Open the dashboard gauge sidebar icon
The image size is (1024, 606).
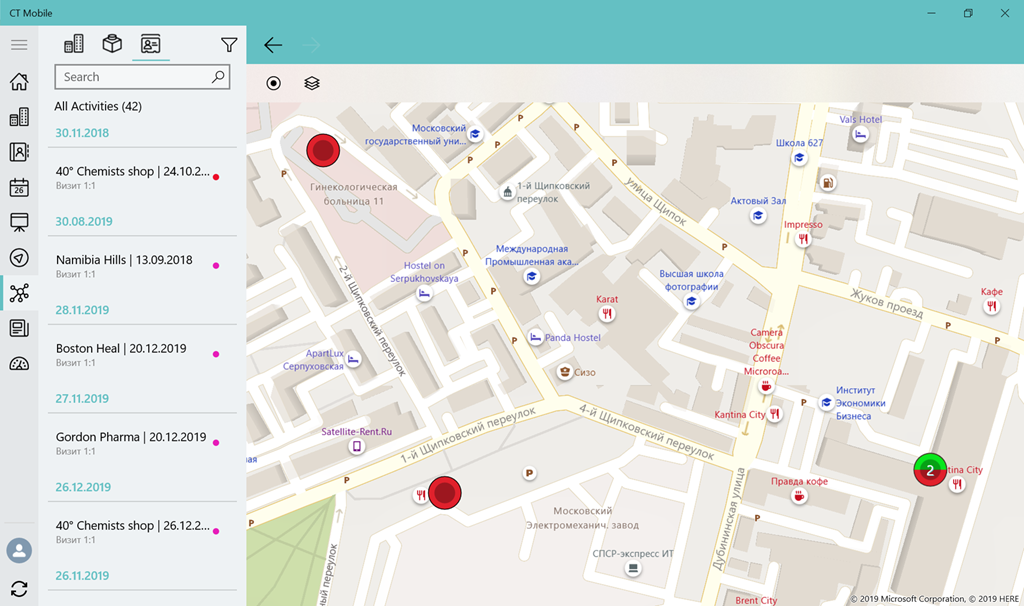click(x=19, y=363)
